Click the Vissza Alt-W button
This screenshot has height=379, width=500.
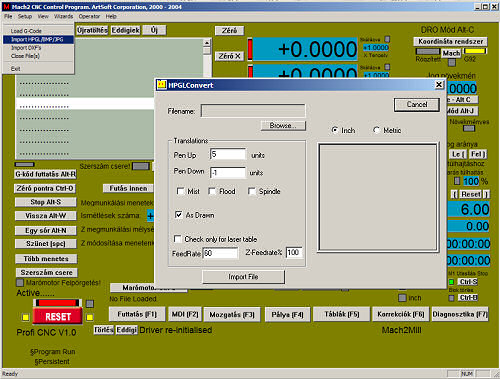[45, 216]
